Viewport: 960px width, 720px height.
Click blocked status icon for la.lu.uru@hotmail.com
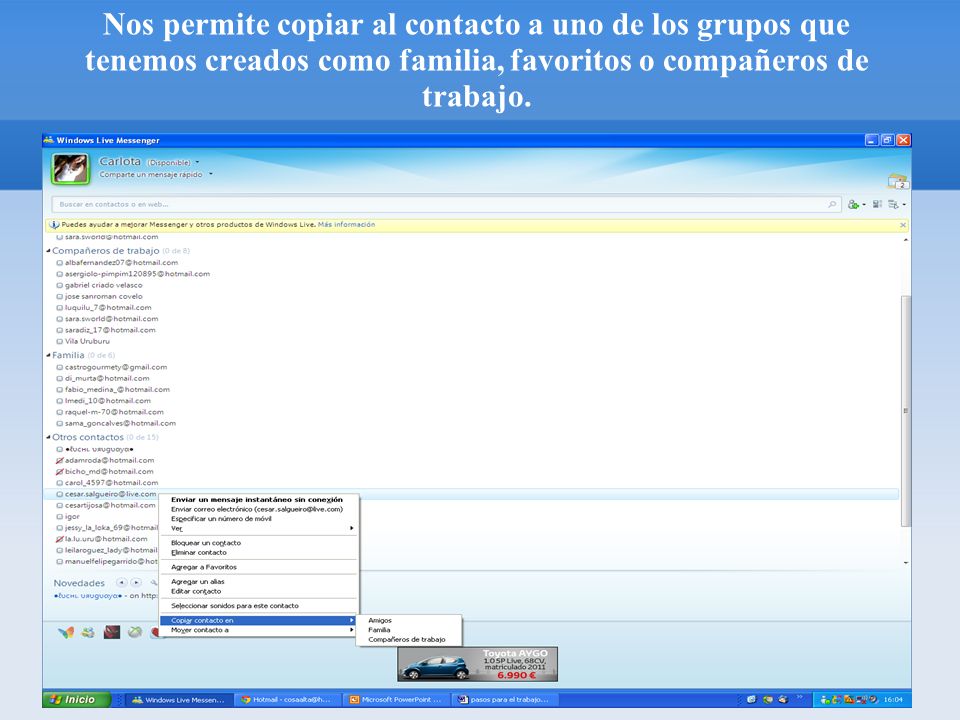(59, 539)
